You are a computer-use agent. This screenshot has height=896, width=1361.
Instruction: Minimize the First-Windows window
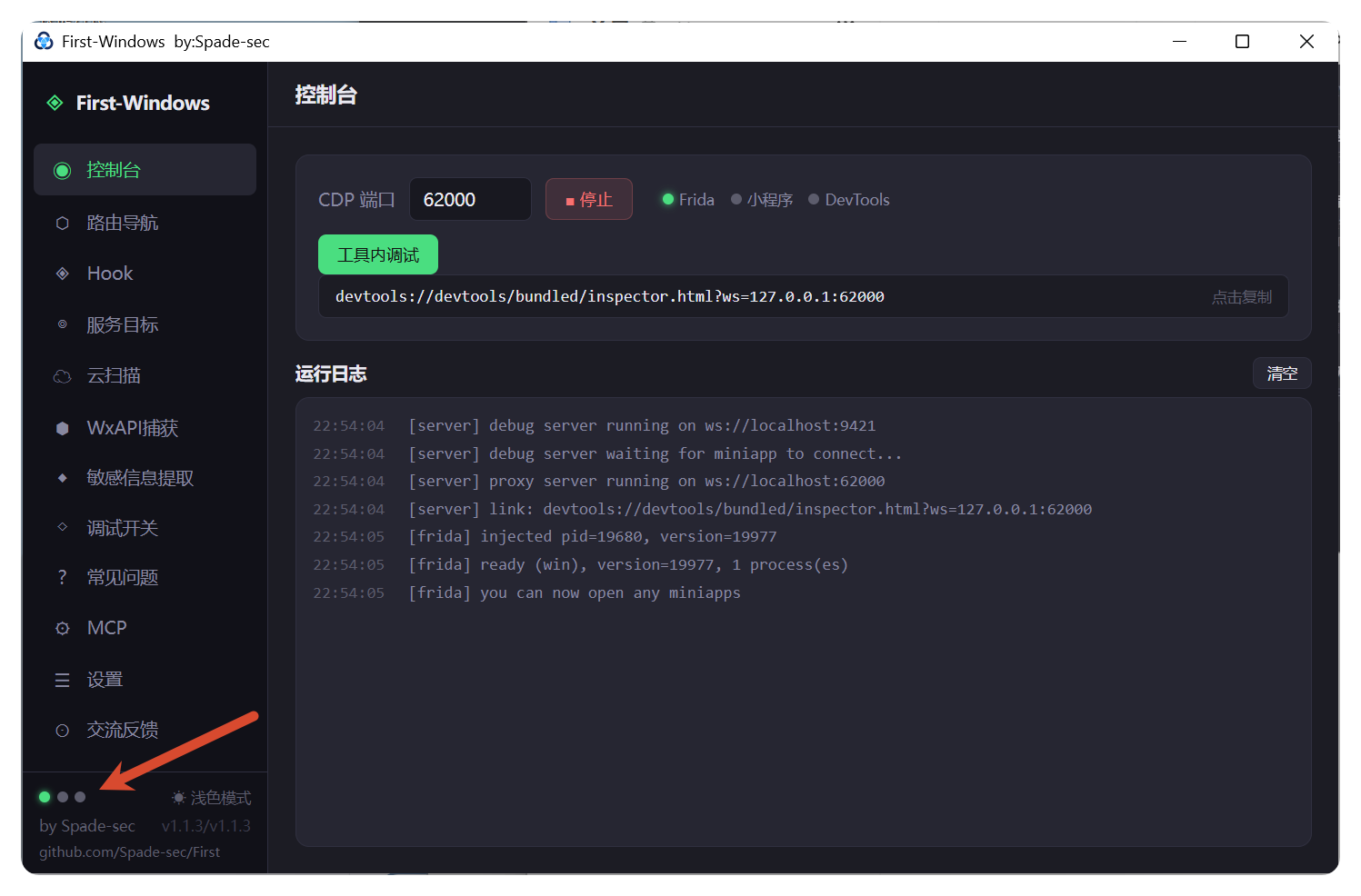point(1179,41)
